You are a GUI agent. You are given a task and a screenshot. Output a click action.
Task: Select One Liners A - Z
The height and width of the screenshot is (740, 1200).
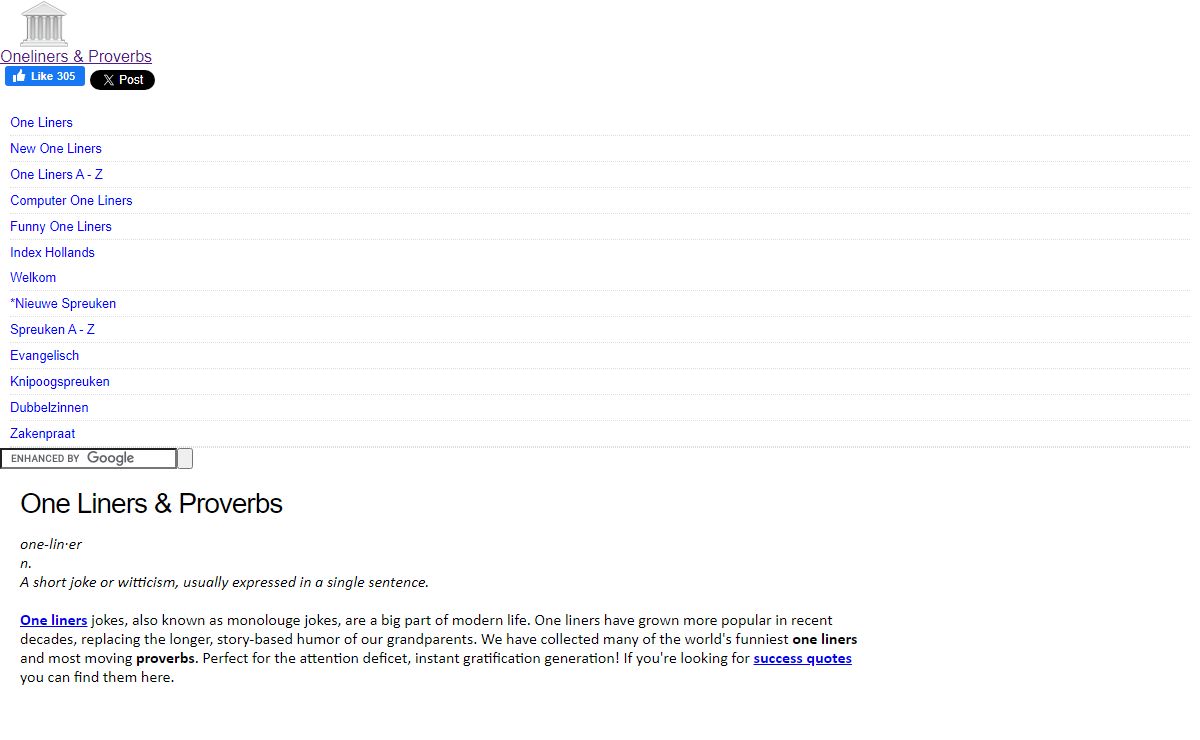(57, 174)
